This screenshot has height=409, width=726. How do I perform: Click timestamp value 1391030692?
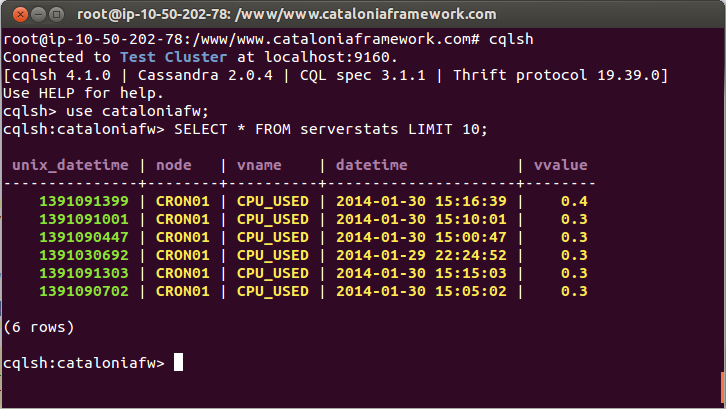click(84, 255)
